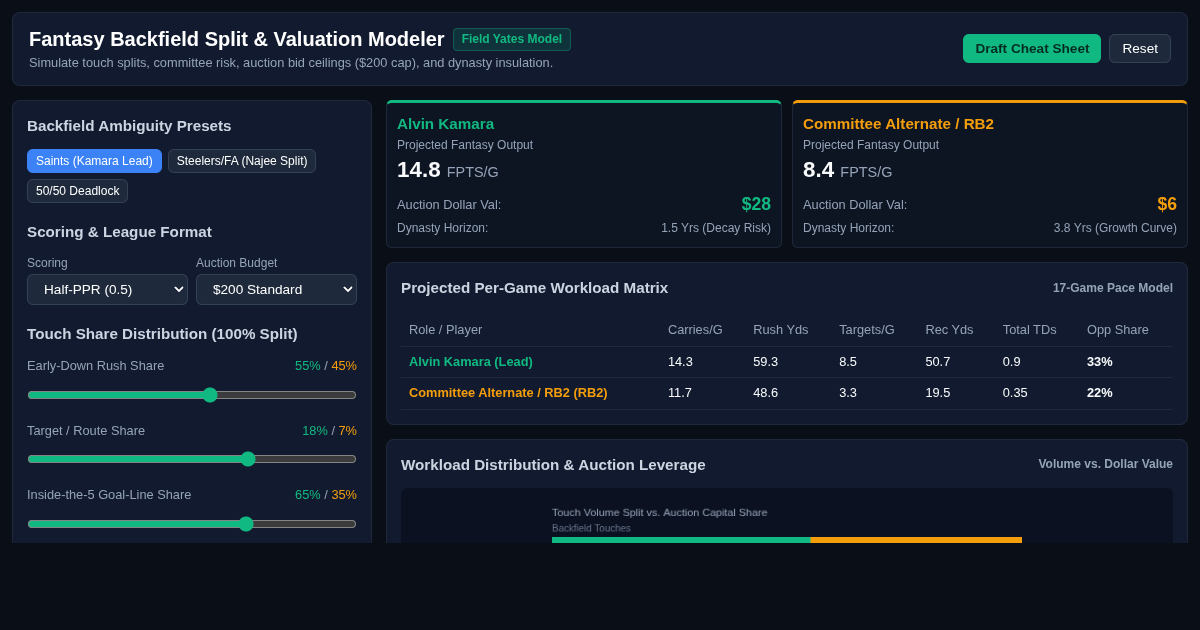The height and width of the screenshot is (630, 1200).
Task: Click Kamara's 14.3 carries value
Action: coord(680,362)
